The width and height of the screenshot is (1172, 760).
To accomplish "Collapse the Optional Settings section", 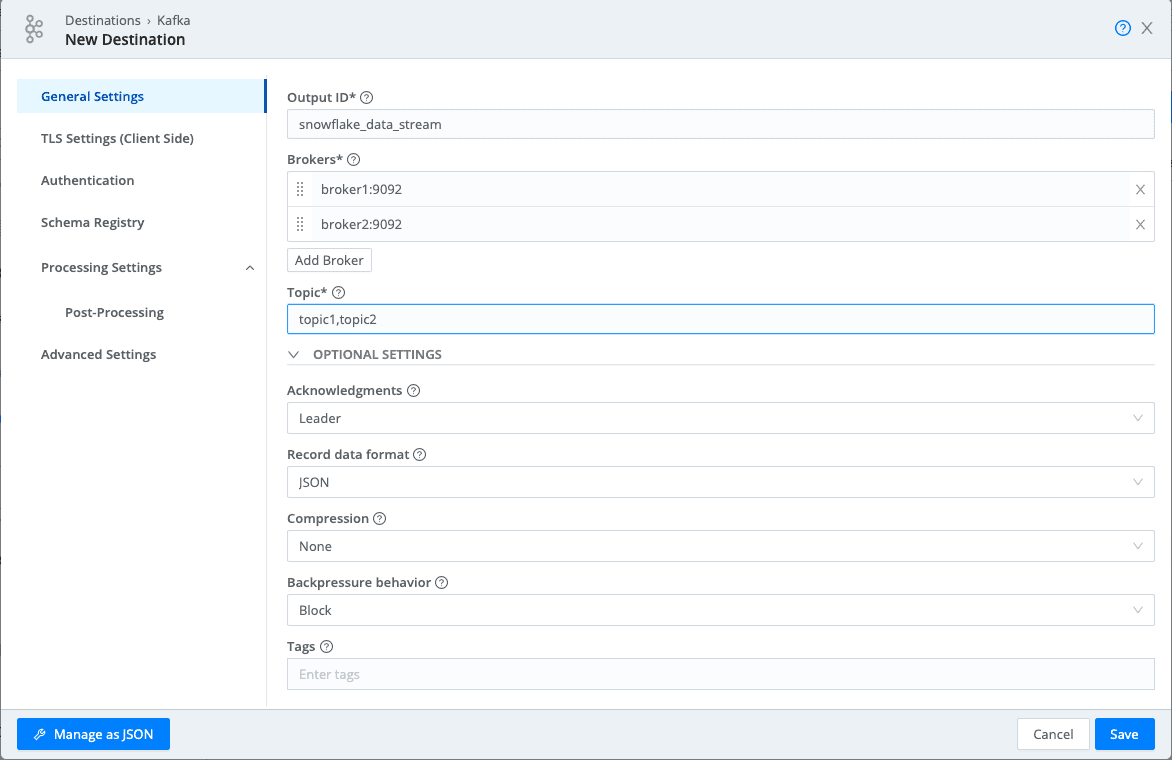I will pos(294,355).
